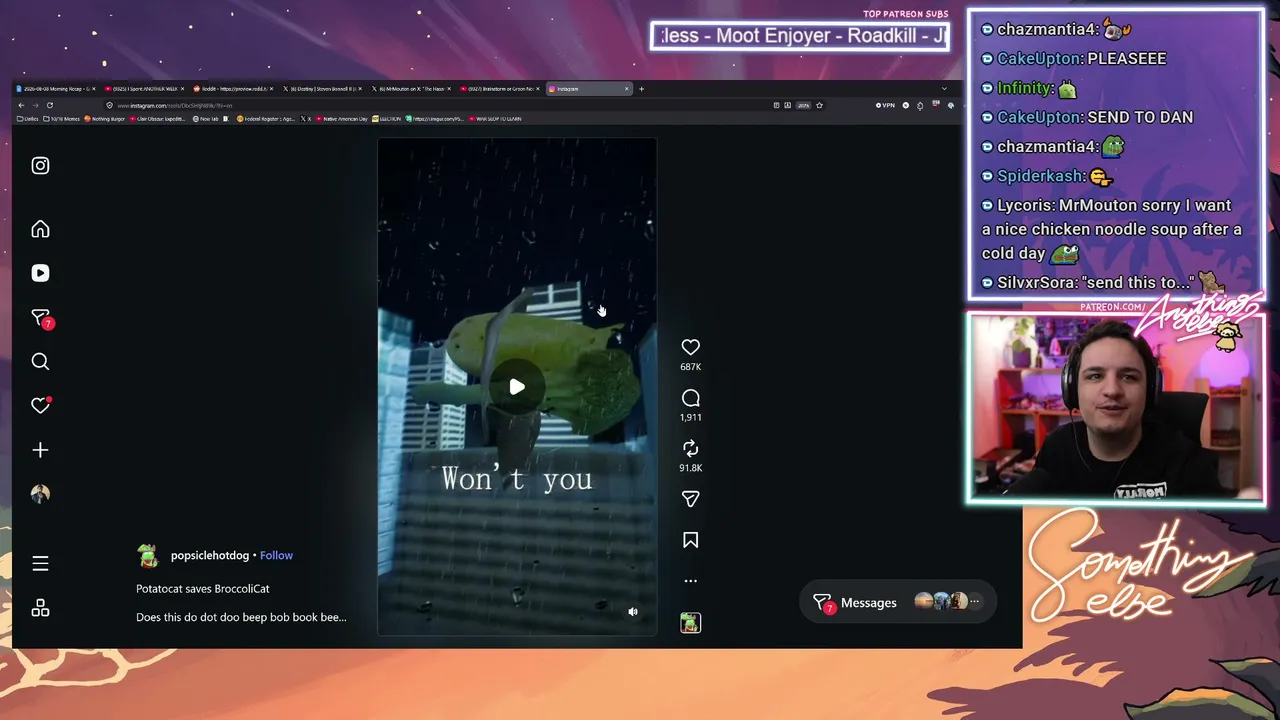Open the VPN browser button
1280x720 pixels.
885,105
